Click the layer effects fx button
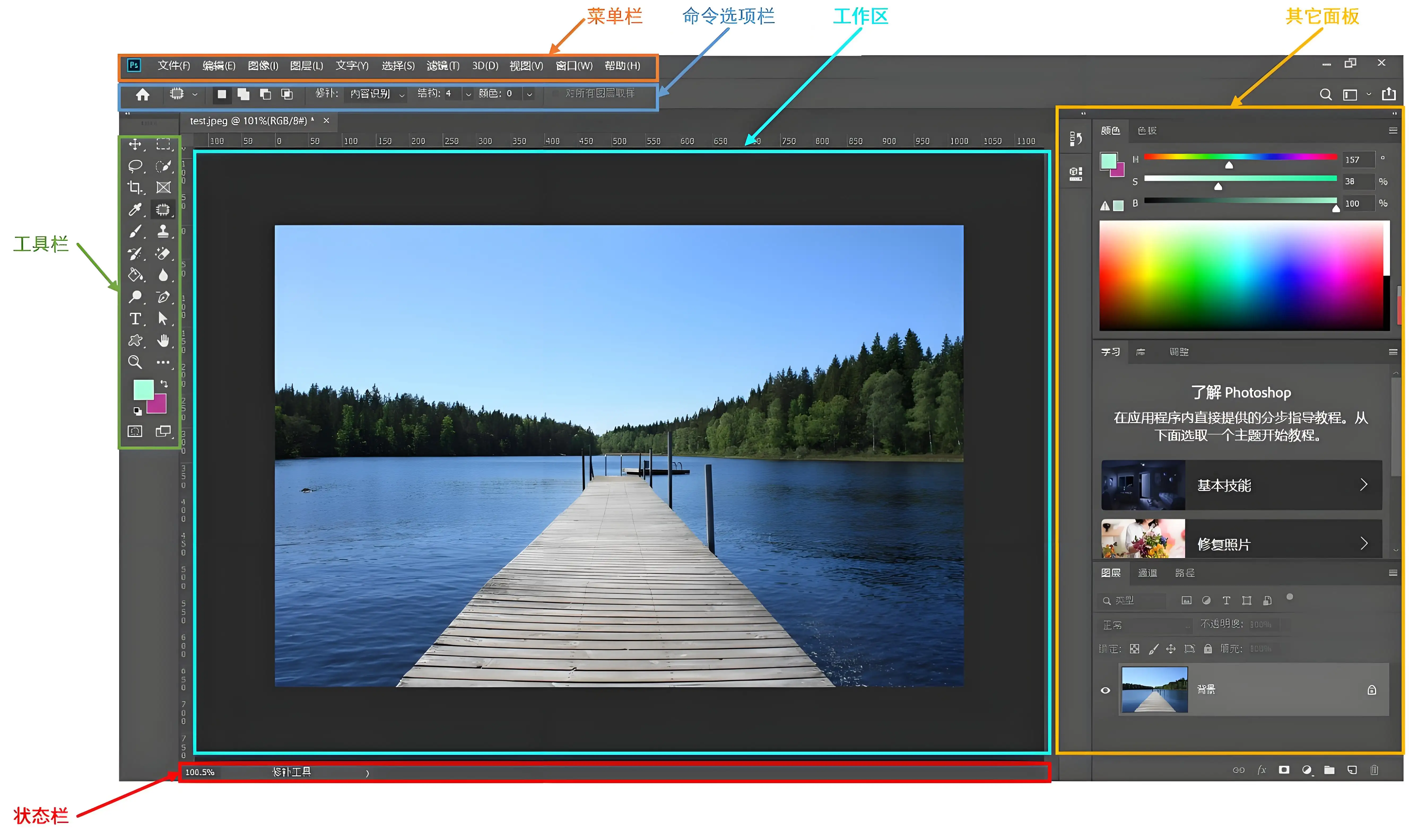1409x840 pixels. 1261,770
